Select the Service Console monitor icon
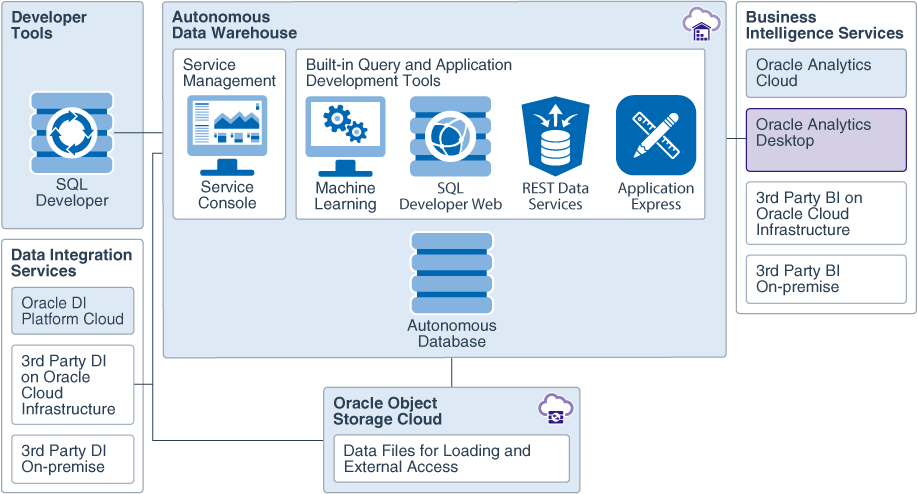 227,136
